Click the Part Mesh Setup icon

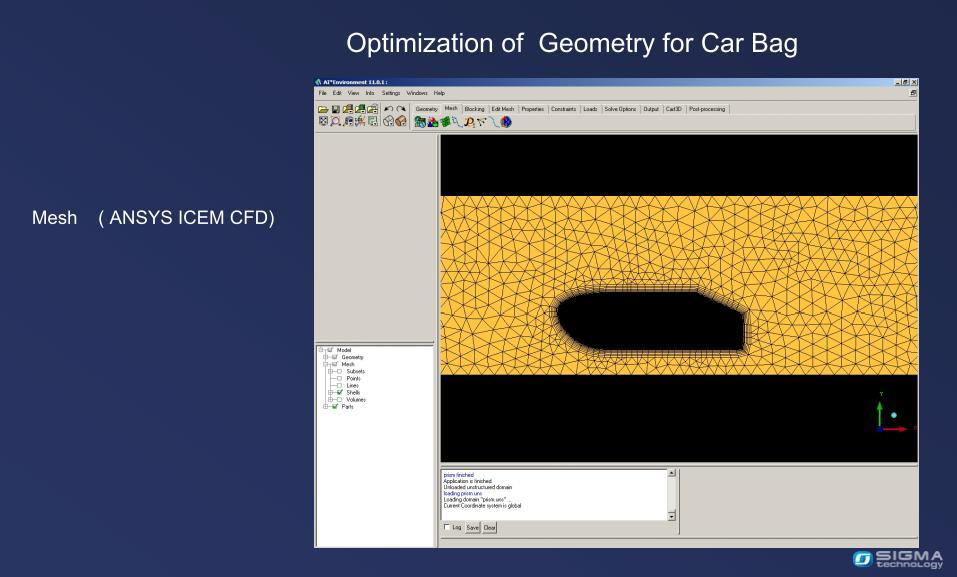point(433,122)
